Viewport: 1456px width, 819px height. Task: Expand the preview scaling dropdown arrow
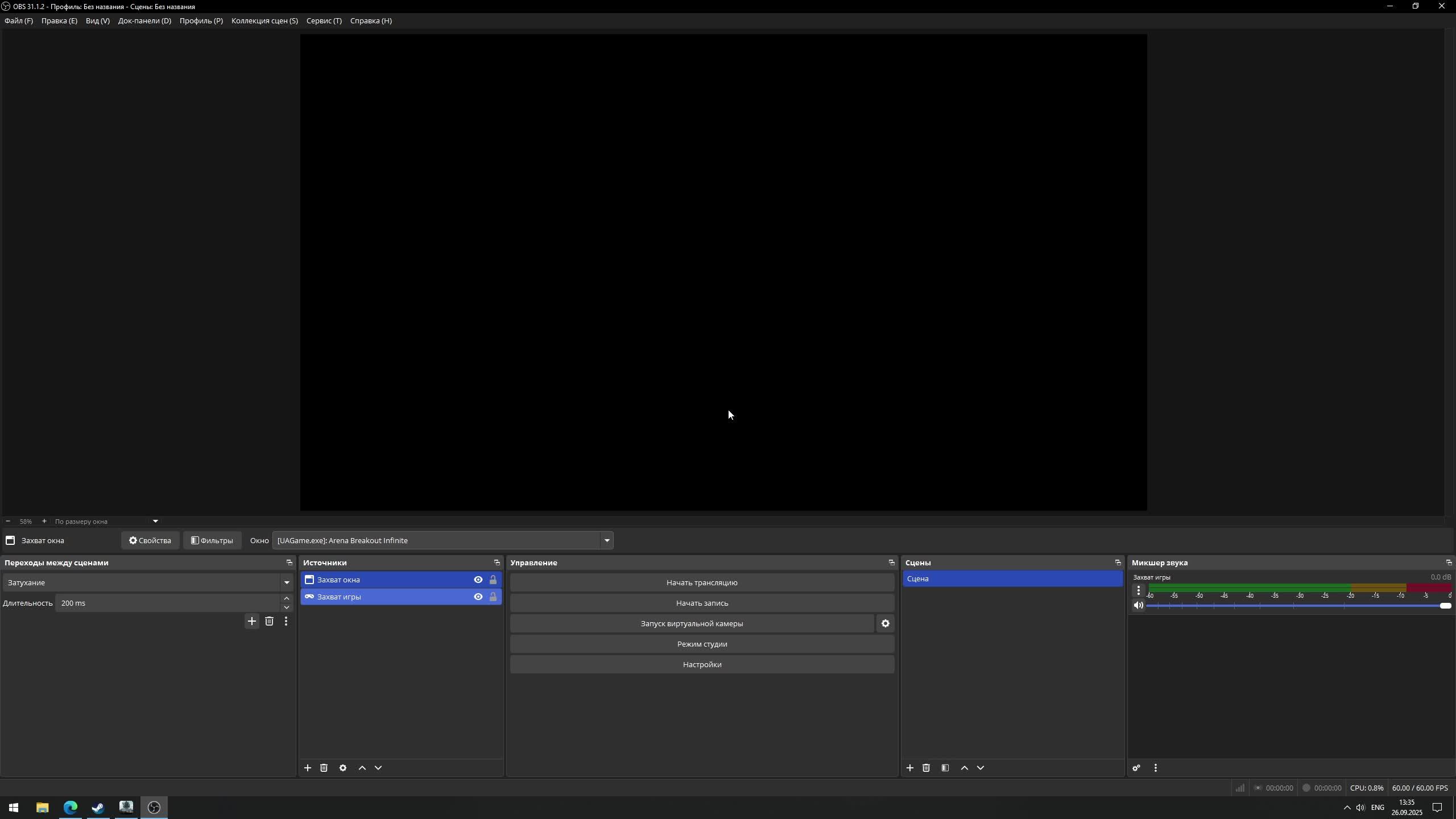point(155,521)
